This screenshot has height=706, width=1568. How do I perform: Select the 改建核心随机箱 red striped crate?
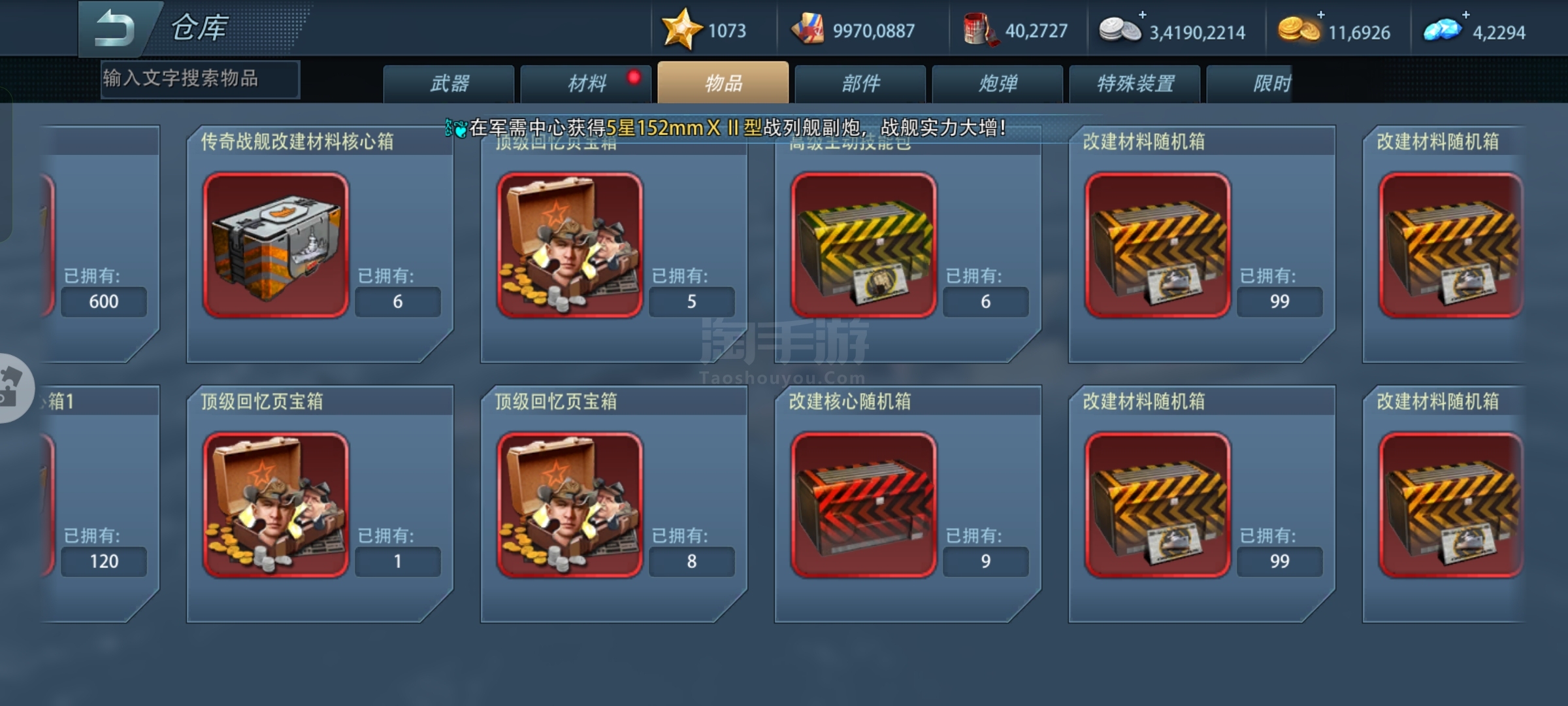864,505
